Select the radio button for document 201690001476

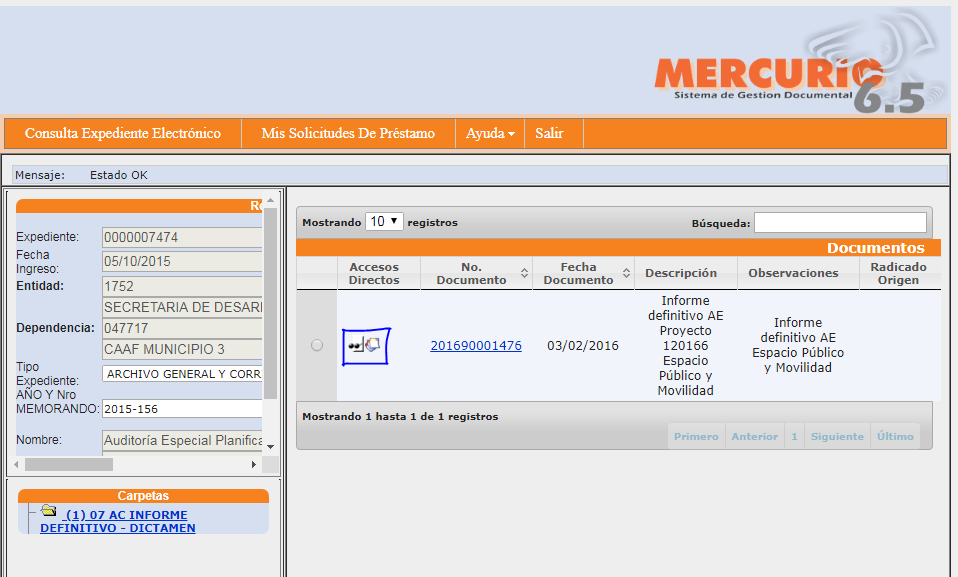[316, 345]
